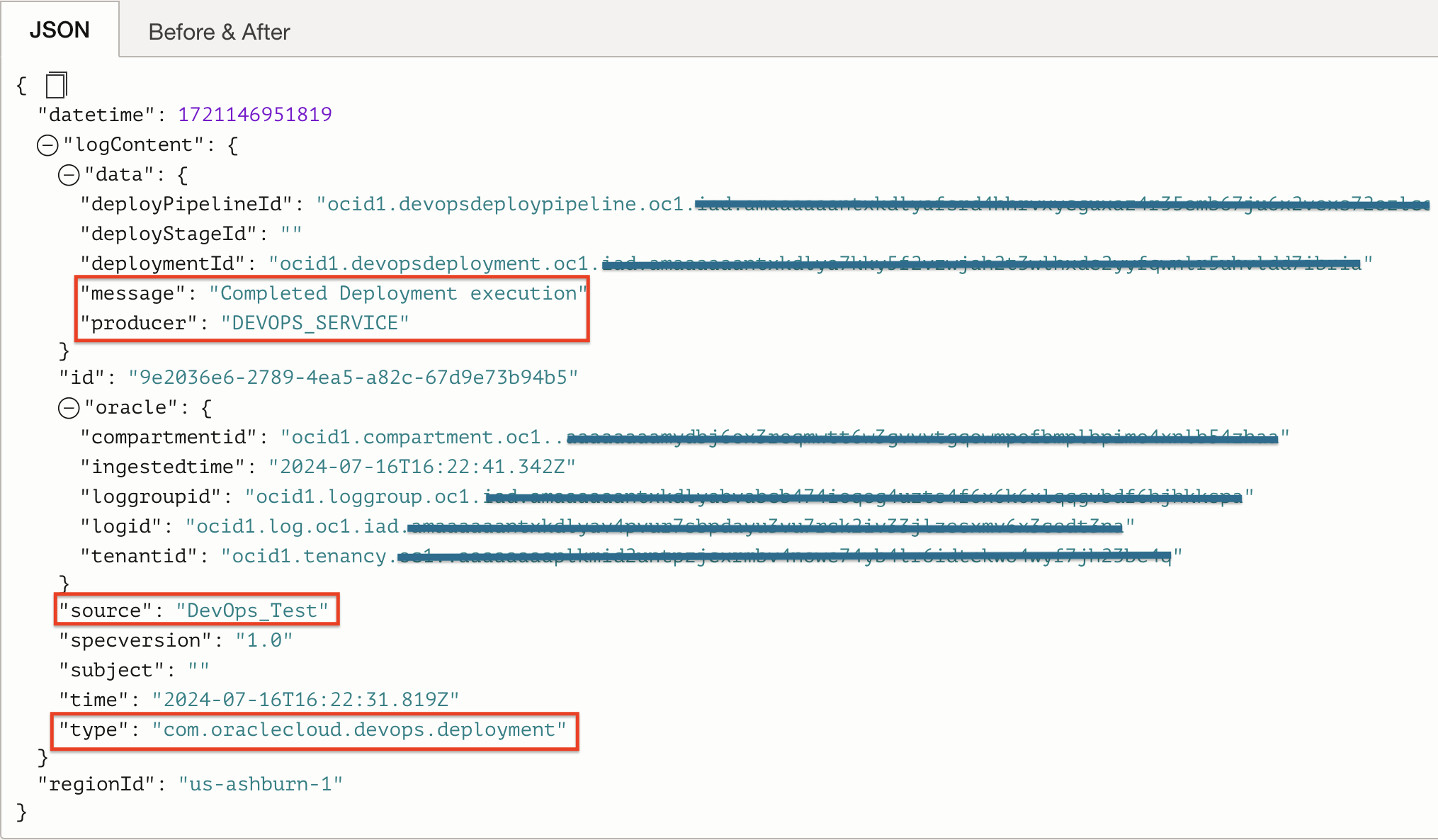Image resolution: width=1438 pixels, height=840 pixels.
Task: Select the time value 2024-07-16T16:22:31.819Z
Action: (x=306, y=699)
